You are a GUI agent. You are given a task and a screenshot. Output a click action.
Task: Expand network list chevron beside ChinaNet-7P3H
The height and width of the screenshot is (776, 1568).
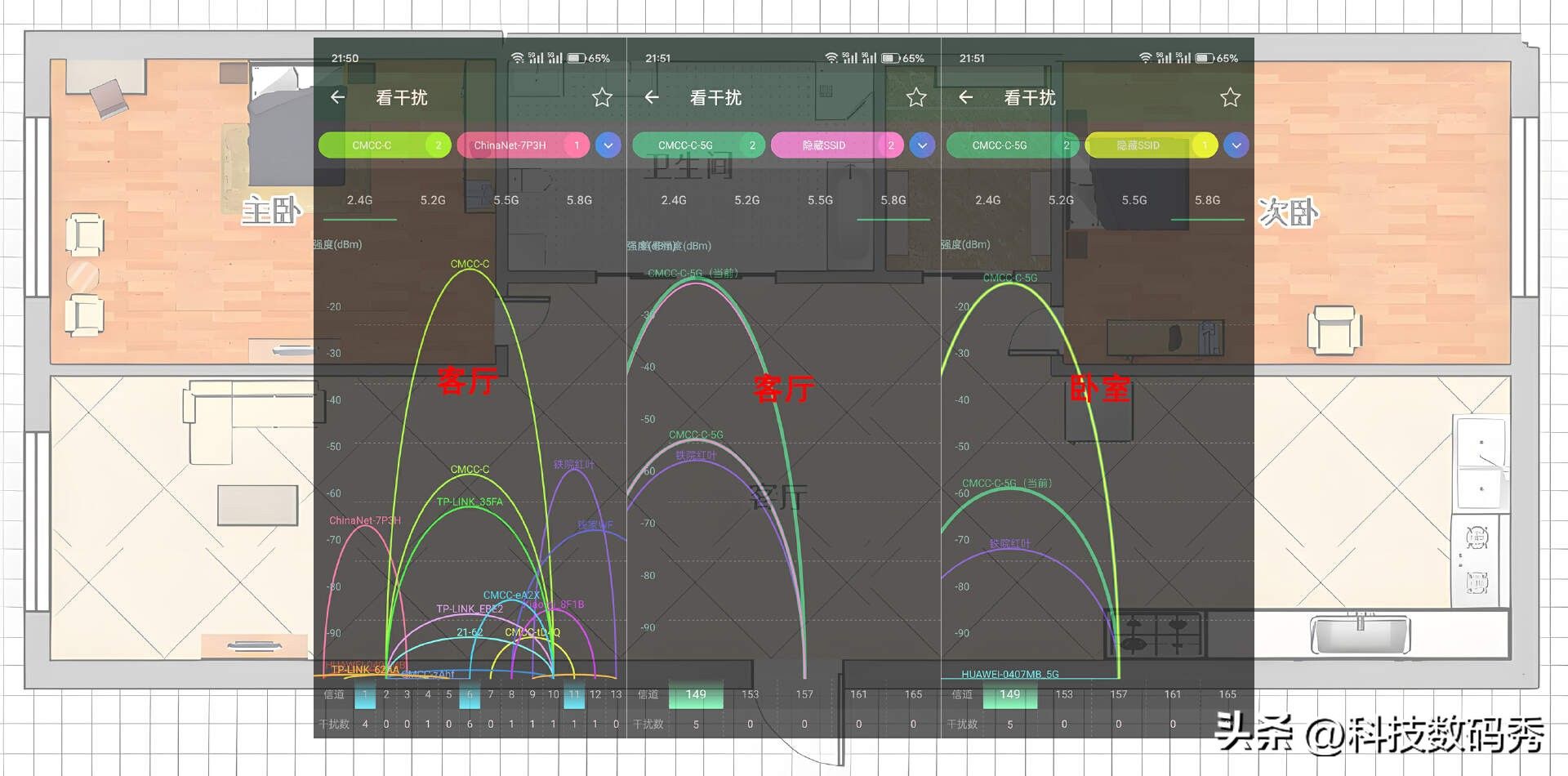[x=608, y=145]
